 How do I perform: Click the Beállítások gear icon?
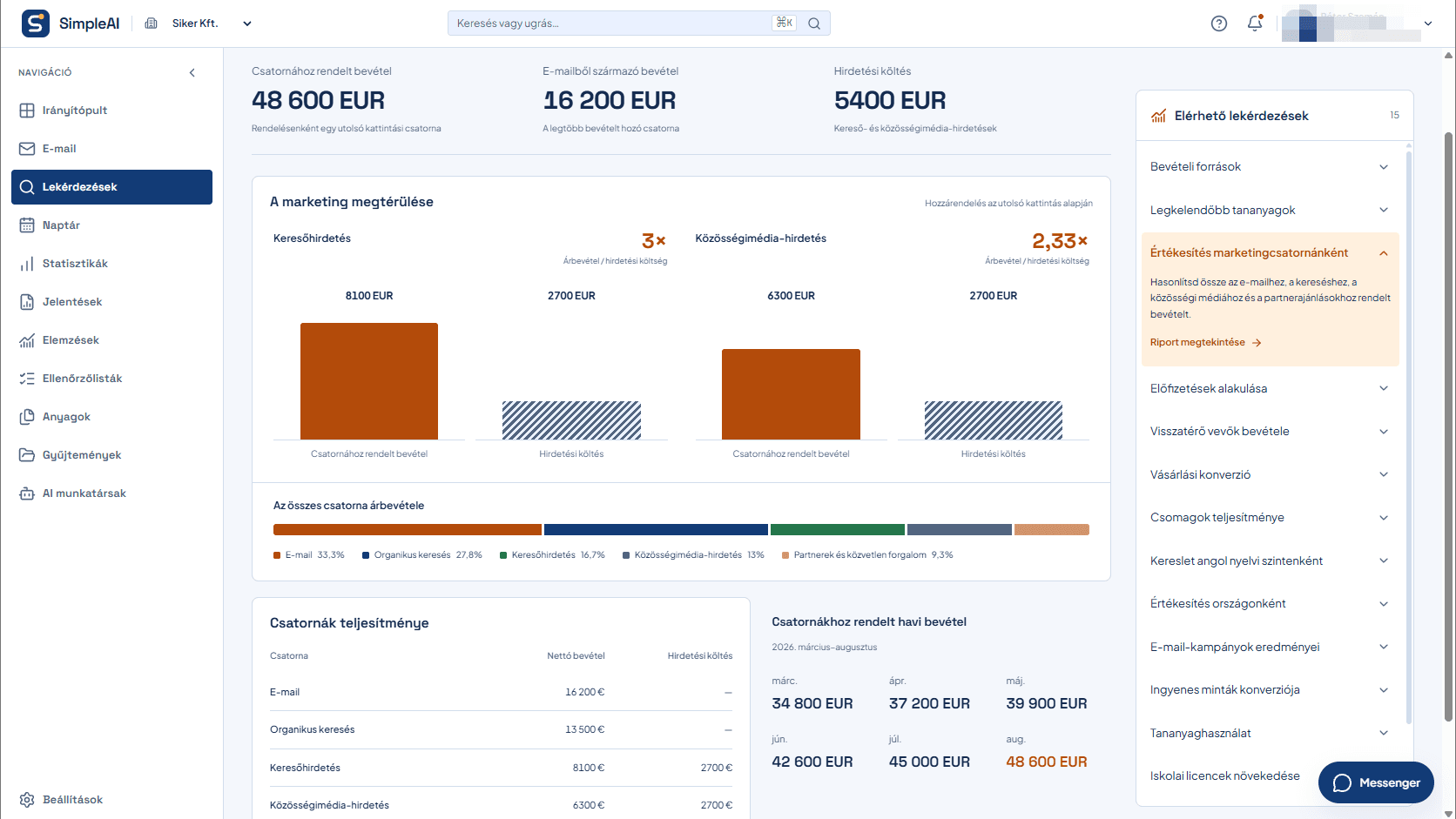click(x=27, y=800)
